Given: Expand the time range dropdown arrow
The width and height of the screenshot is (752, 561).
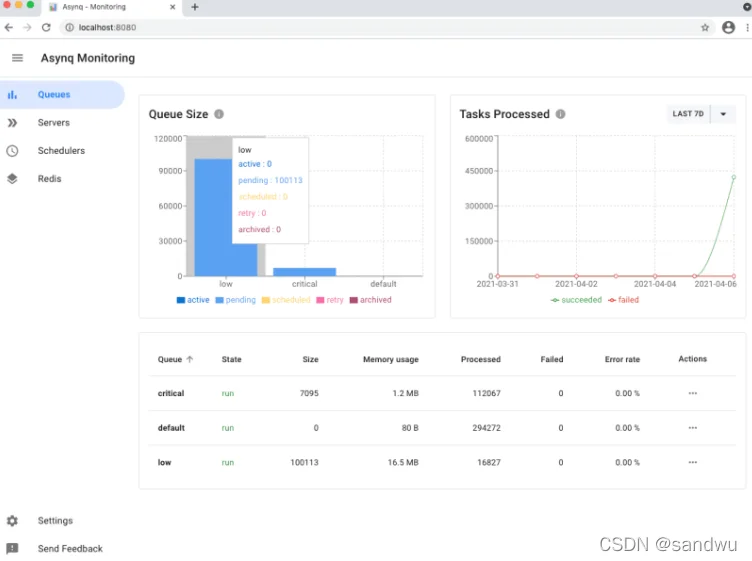Looking at the screenshot, I should click(x=723, y=114).
